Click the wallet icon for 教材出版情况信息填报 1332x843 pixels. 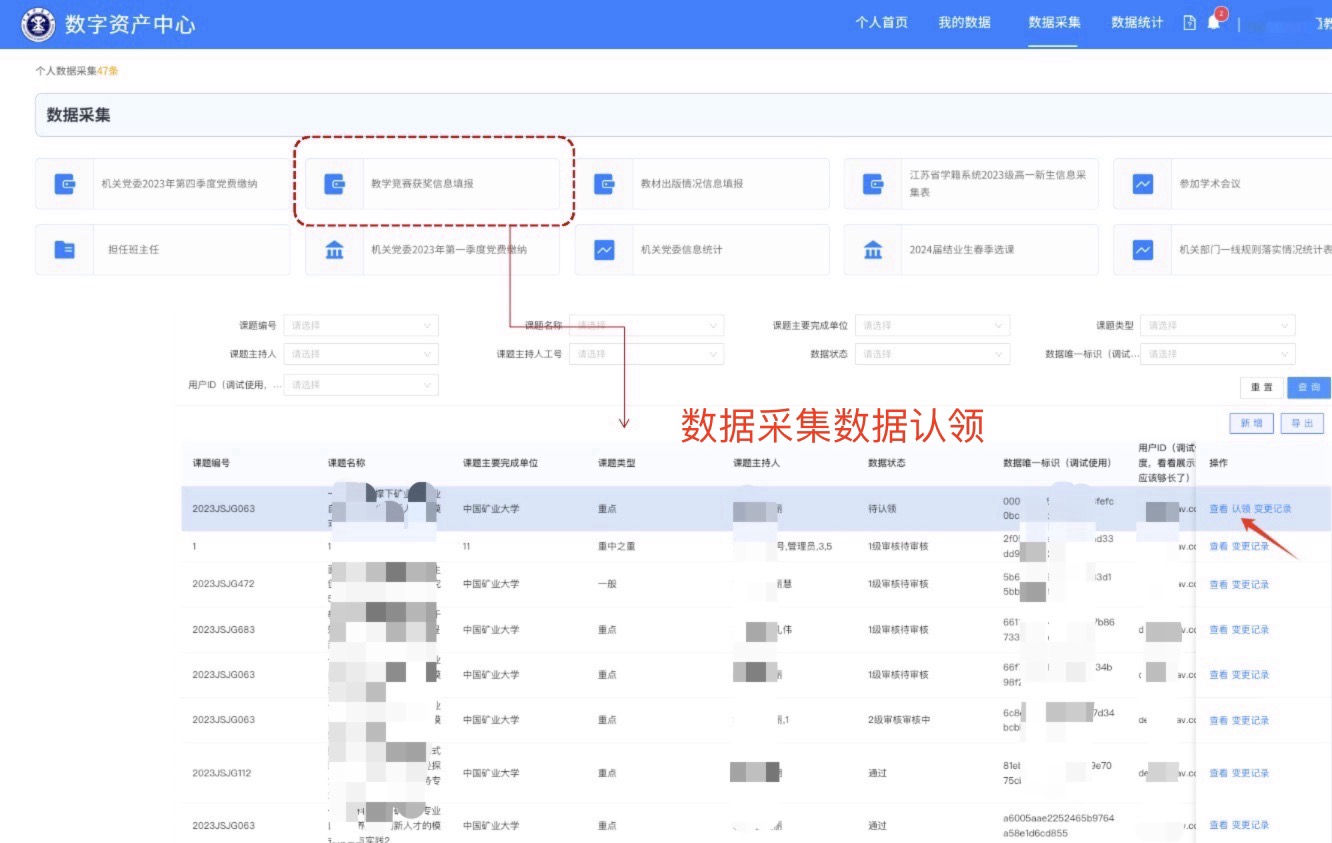click(x=604, y=184)
